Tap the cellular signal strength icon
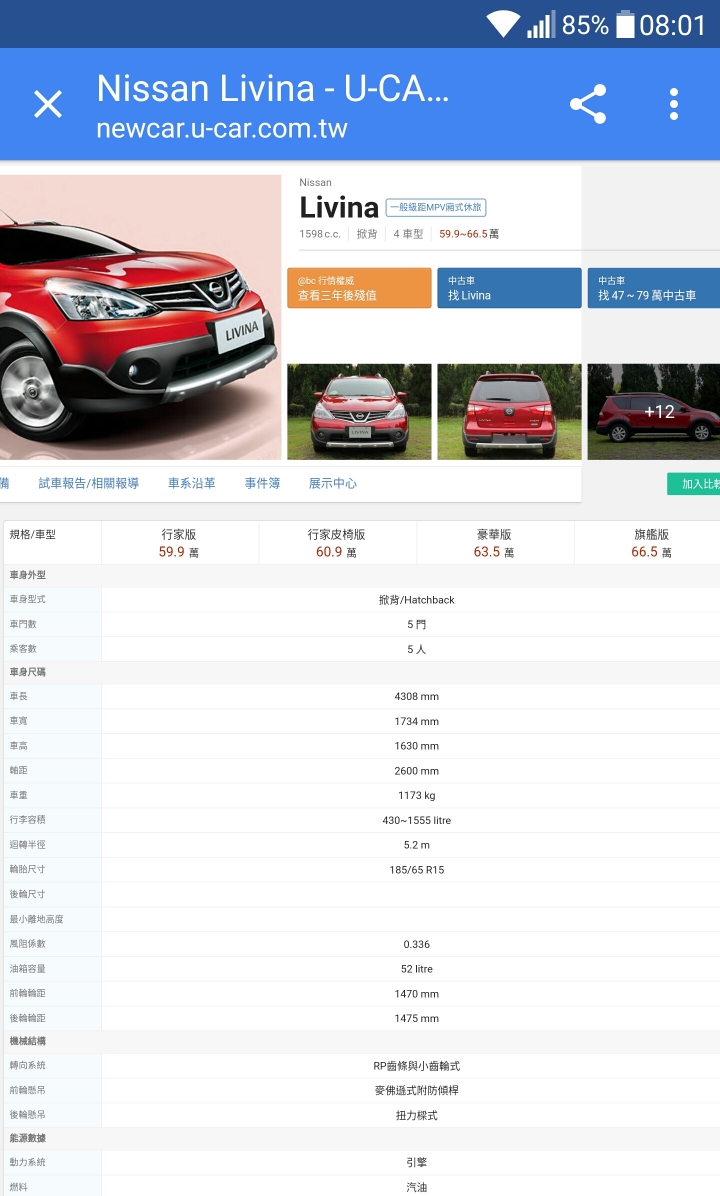This screenshot has height=1196, width=720. coord(541,24)
